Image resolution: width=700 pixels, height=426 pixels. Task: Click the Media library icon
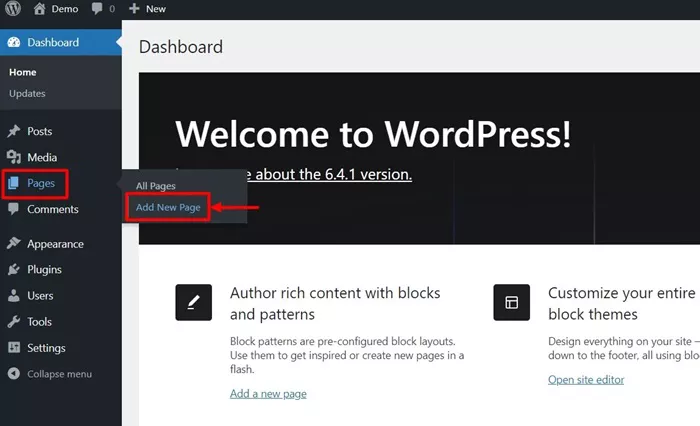tap(14, 157)
